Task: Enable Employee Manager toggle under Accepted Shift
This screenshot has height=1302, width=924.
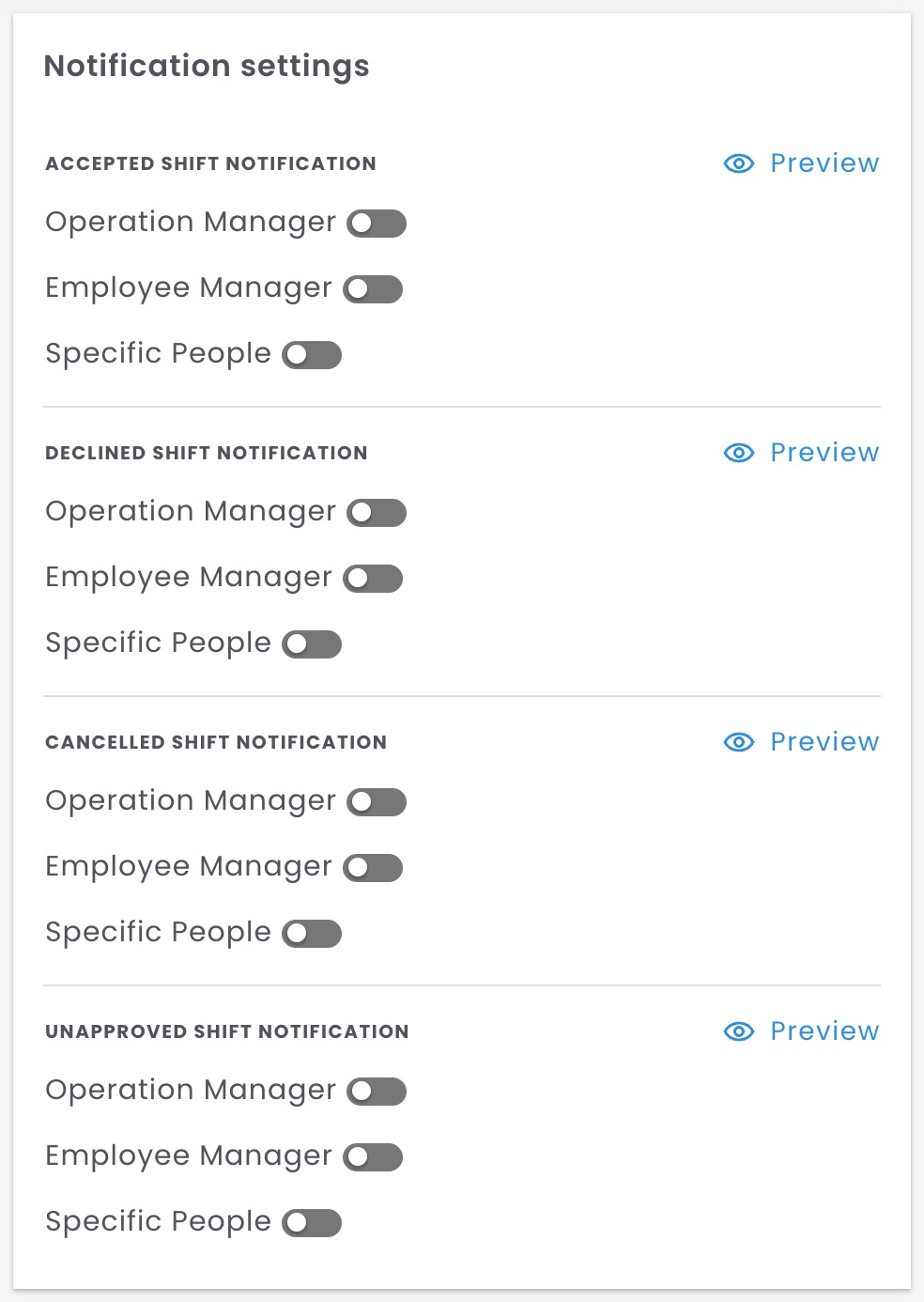Action: click(373, 289)
